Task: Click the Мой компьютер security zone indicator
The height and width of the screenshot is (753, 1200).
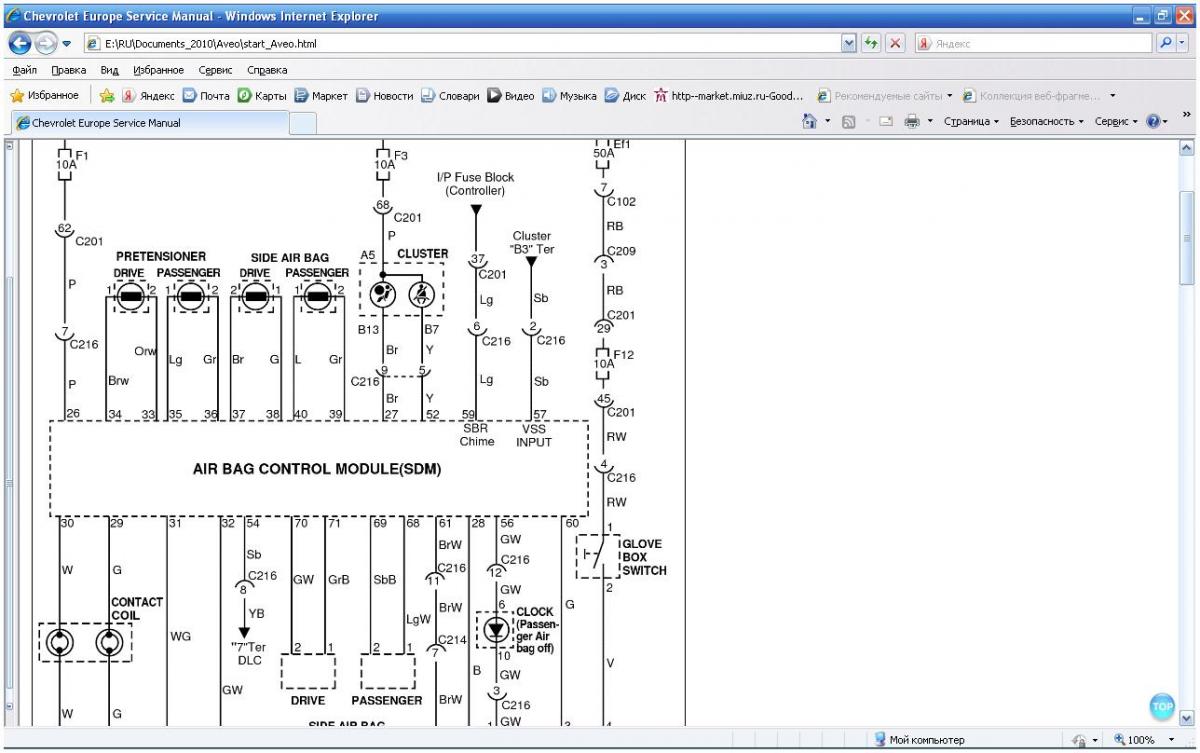Action: (x=920, y=740)
